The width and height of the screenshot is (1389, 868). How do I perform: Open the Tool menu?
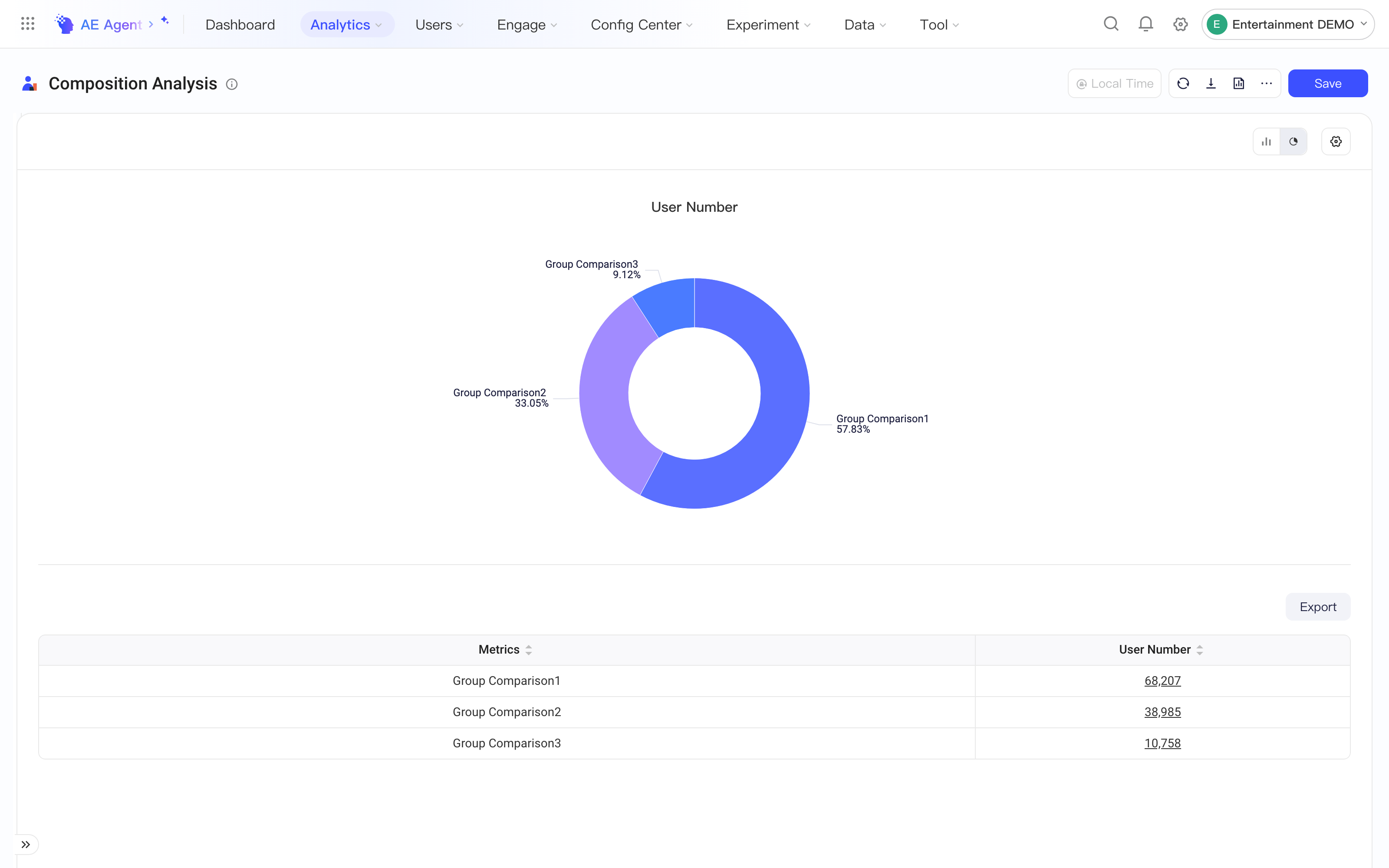[x=940, y=25]
